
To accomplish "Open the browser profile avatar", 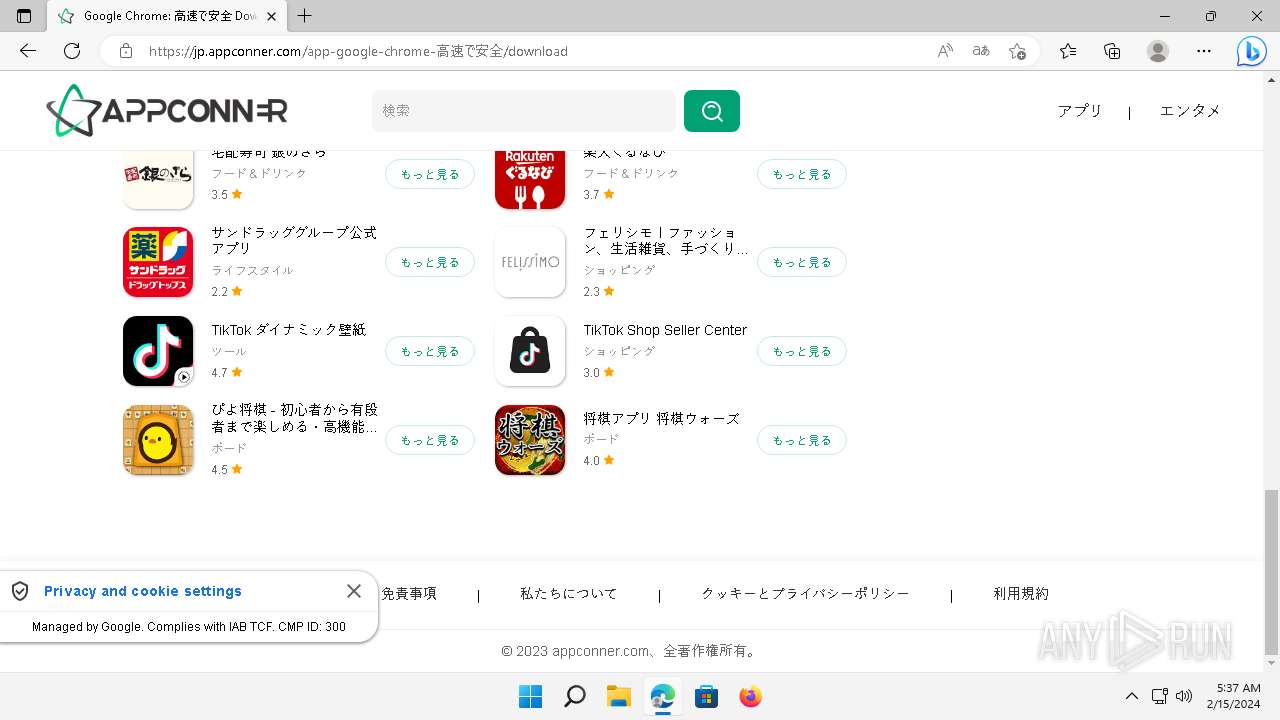I will click(1158, 51).
